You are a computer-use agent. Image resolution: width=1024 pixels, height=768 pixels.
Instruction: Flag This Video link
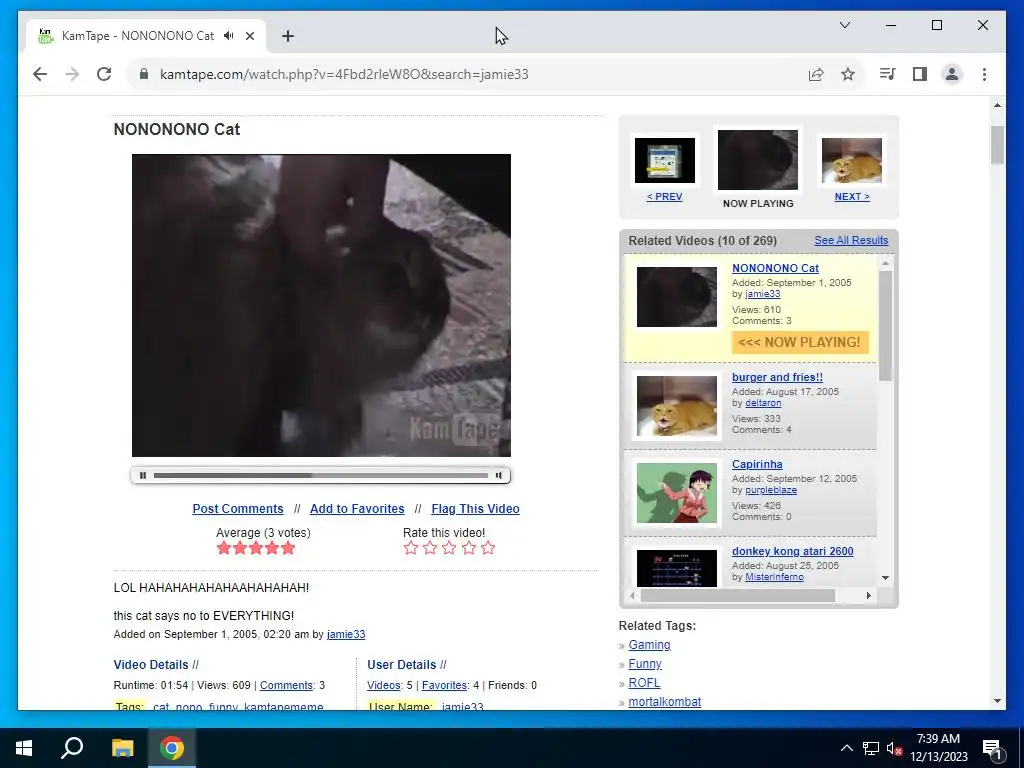475,509
